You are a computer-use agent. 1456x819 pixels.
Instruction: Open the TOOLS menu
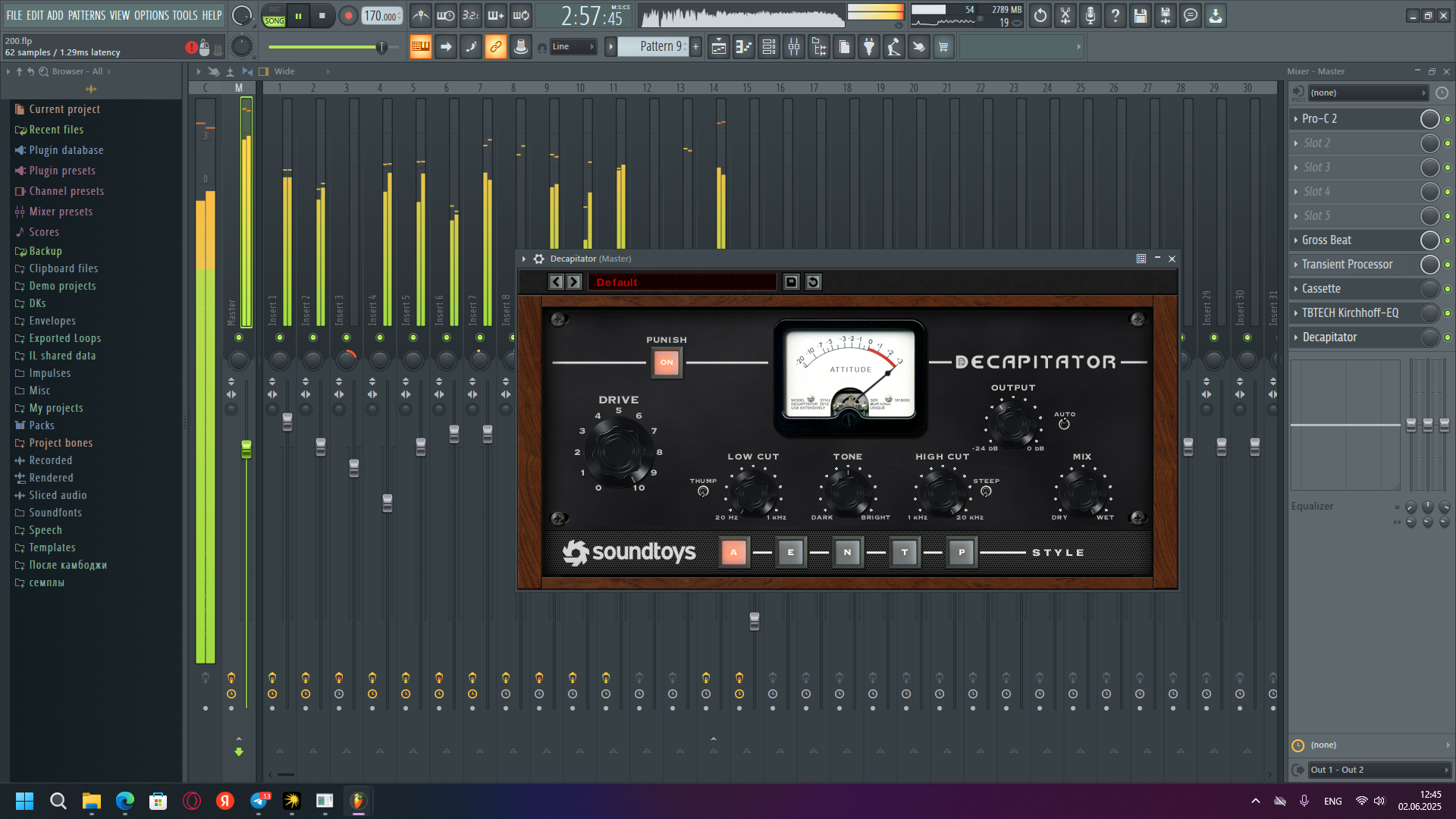pyautogui.click(x=185, y=15)
